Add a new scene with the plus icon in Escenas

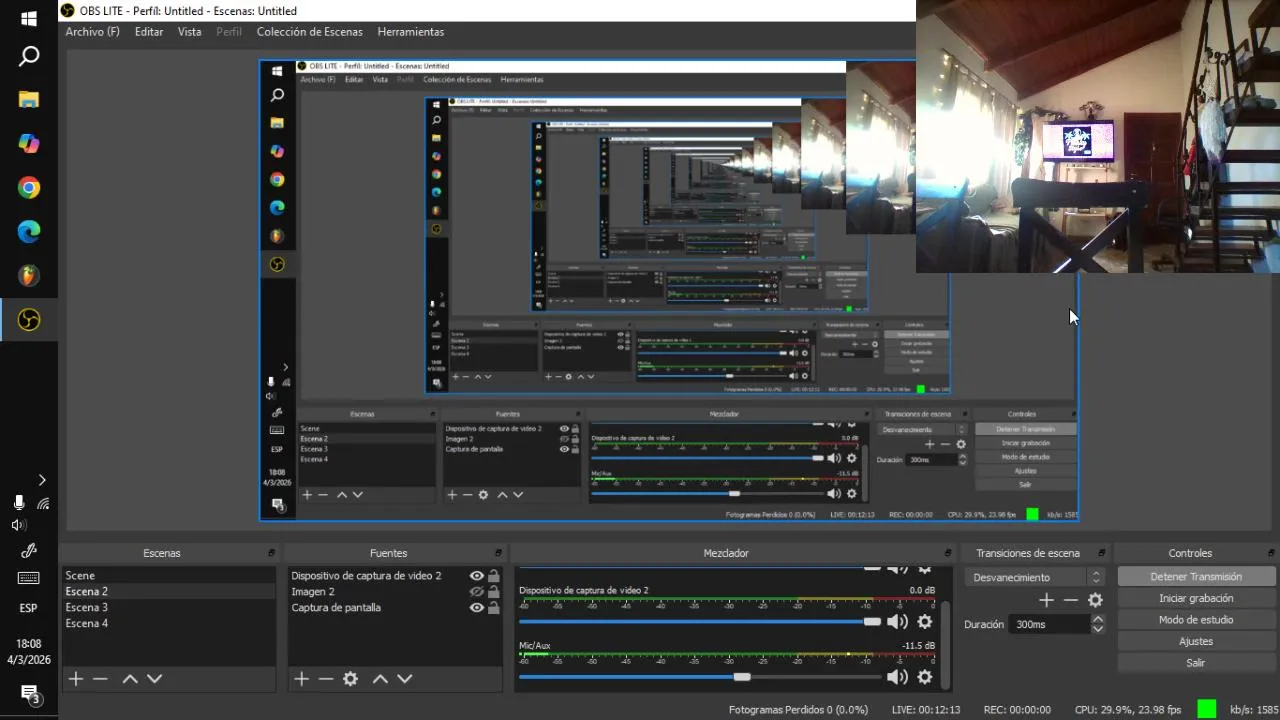point(76,679)
